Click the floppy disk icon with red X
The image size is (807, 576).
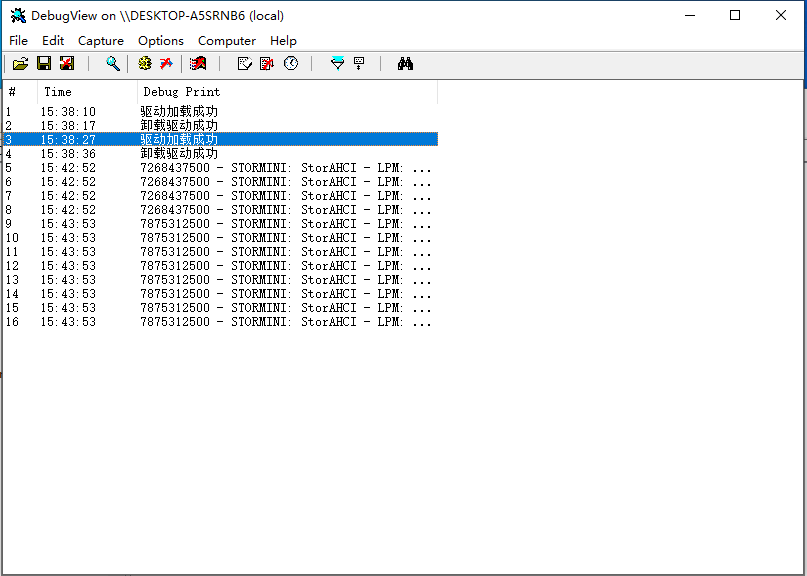point(67,63)
